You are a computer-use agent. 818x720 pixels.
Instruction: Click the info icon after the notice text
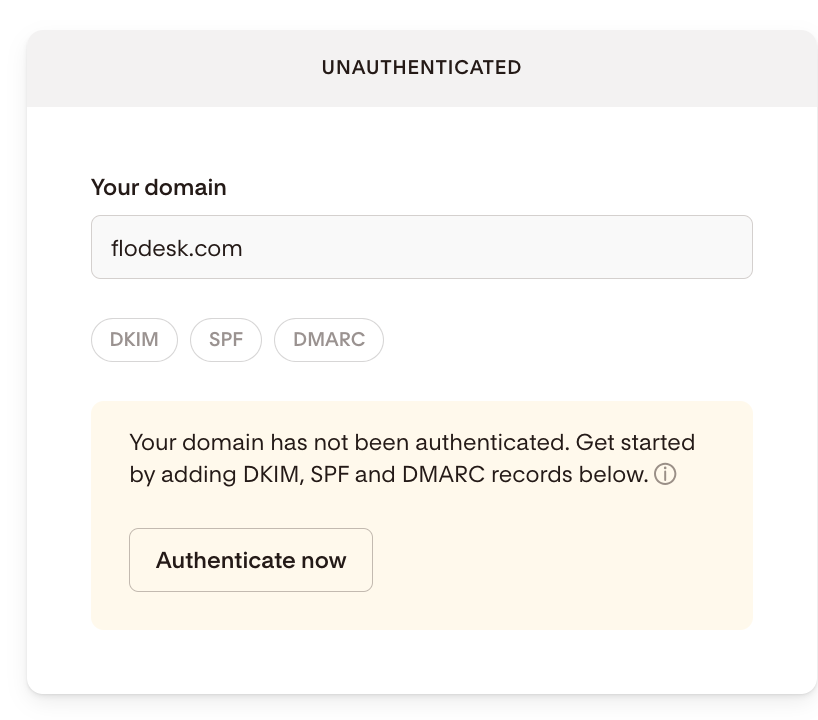pyautogui.click(x=666, y=475)
